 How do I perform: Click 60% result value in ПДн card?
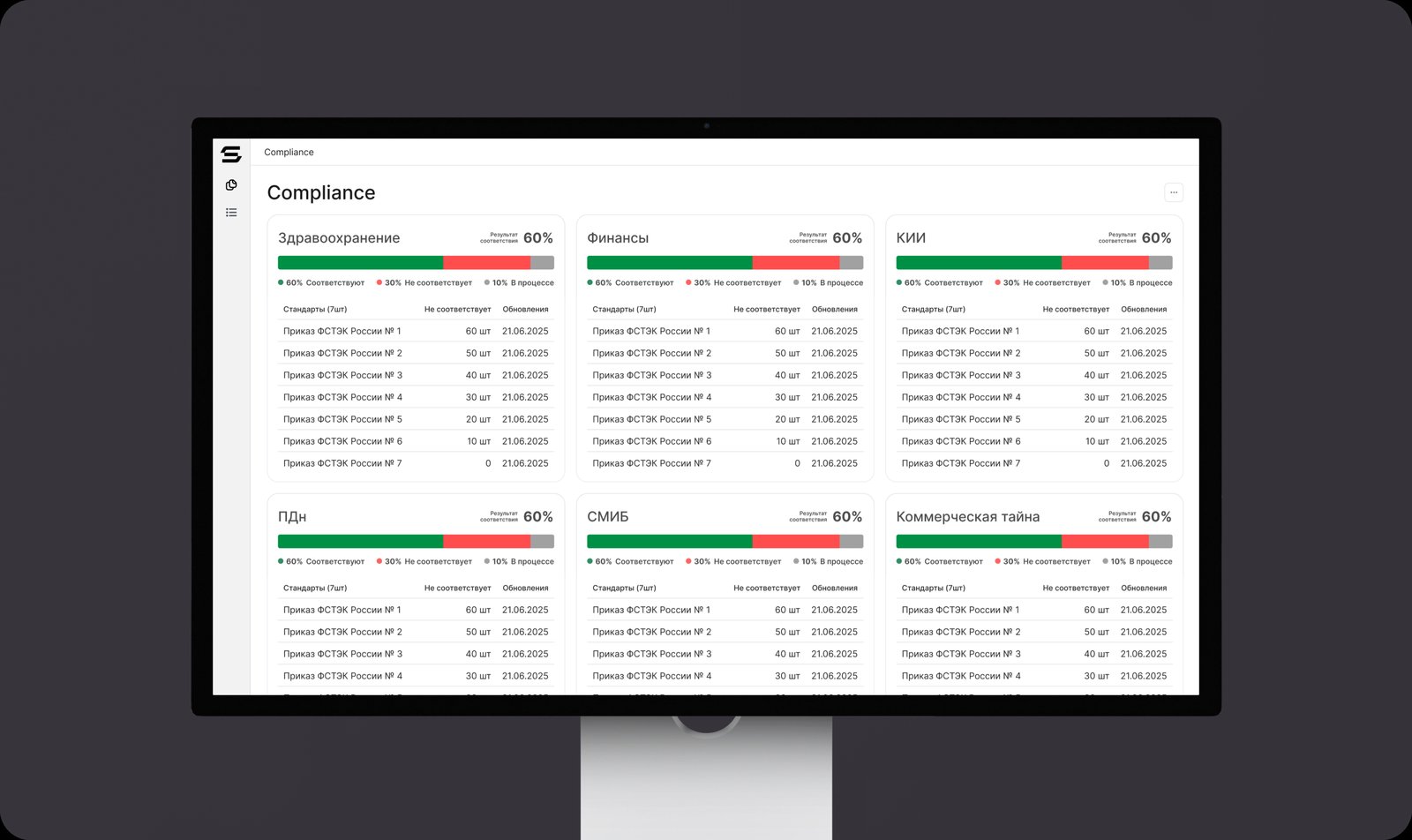[x=538, y=517]
